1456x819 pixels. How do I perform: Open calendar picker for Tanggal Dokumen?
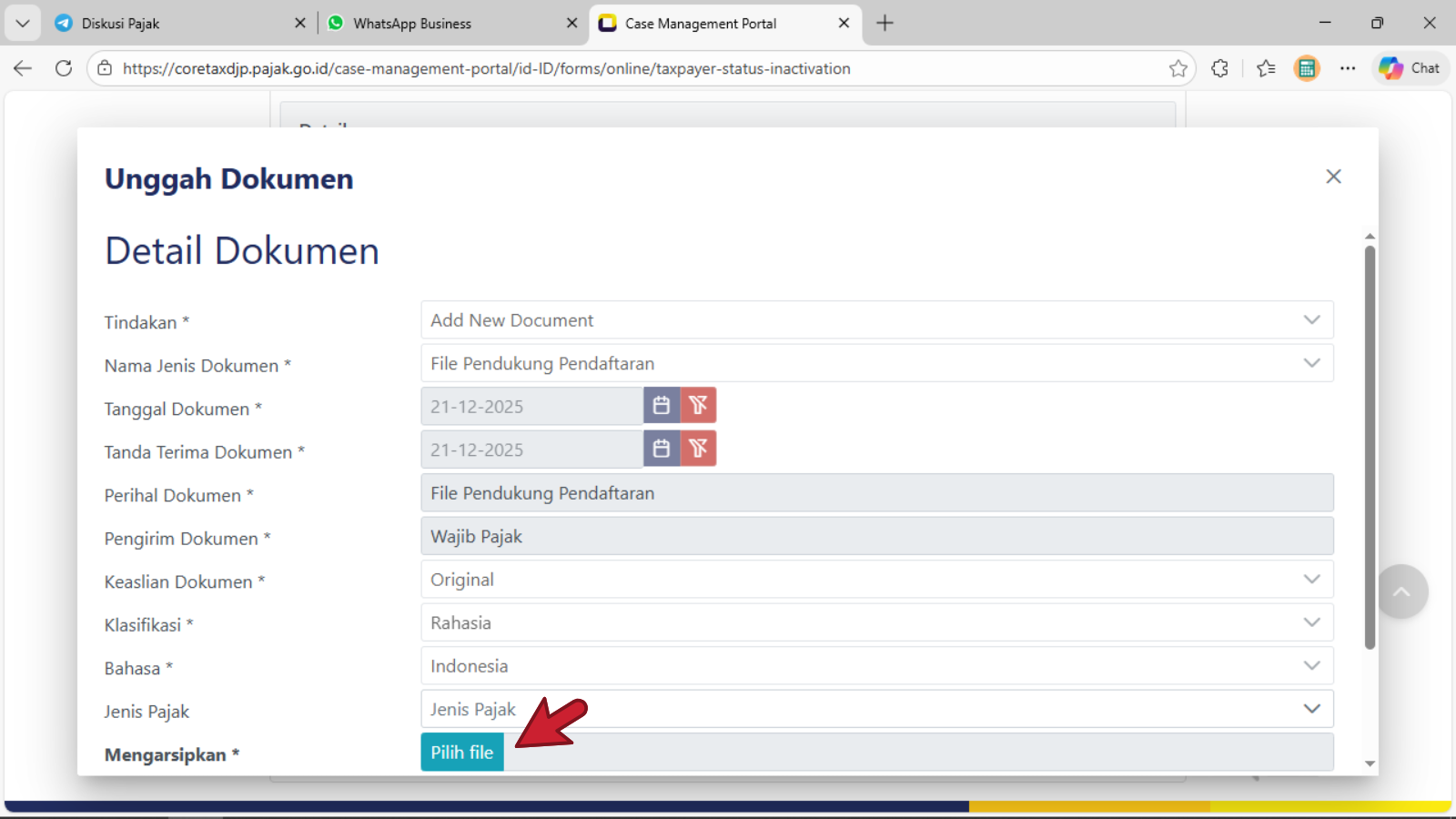(662, 406)
